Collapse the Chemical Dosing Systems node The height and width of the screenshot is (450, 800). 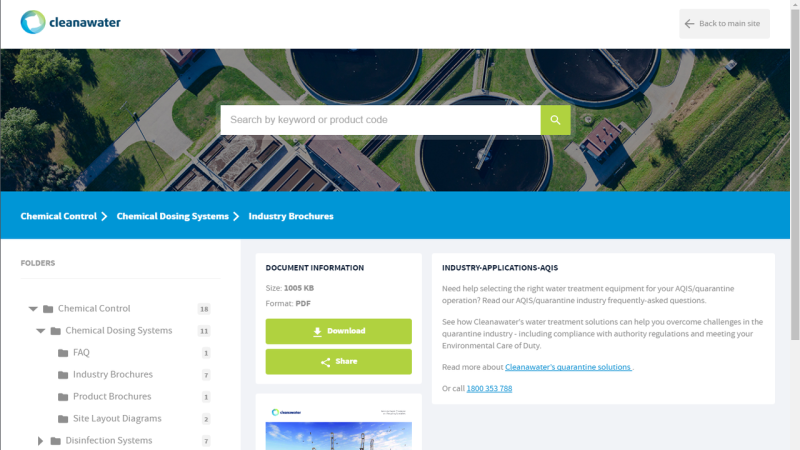click(41, 331)
